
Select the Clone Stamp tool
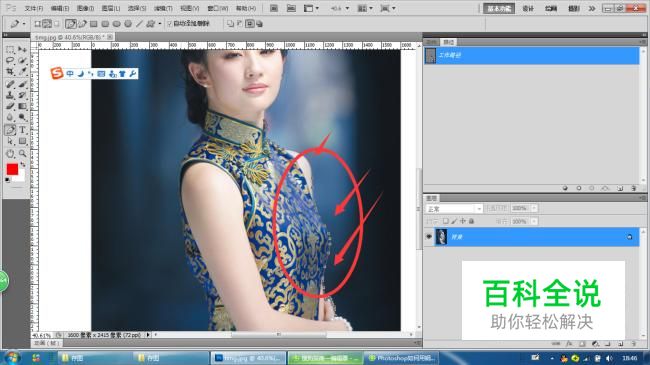pyautogui.click(x=10, y=95)
